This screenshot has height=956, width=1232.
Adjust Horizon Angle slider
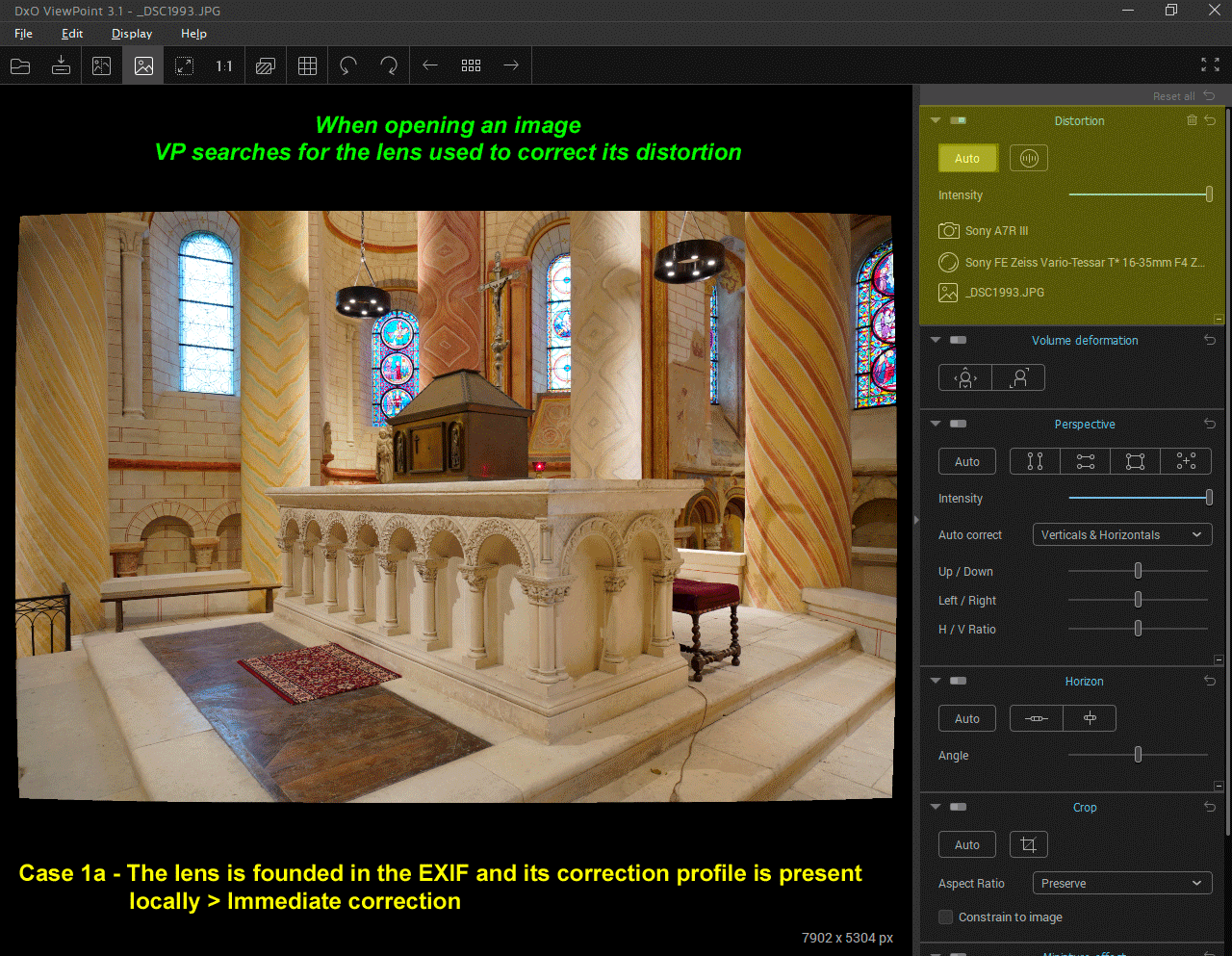[x=1139, y=755]
